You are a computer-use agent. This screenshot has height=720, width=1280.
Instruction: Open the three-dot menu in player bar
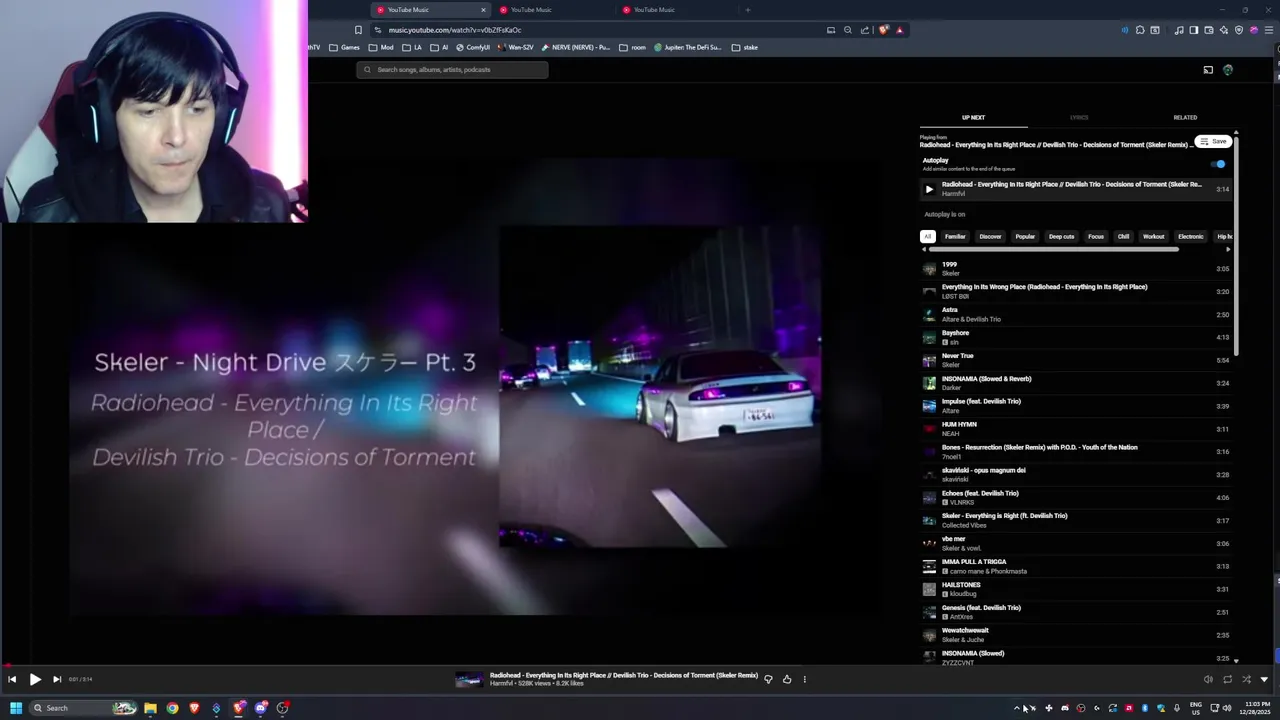pyautogui.click(x=804, y=679)
